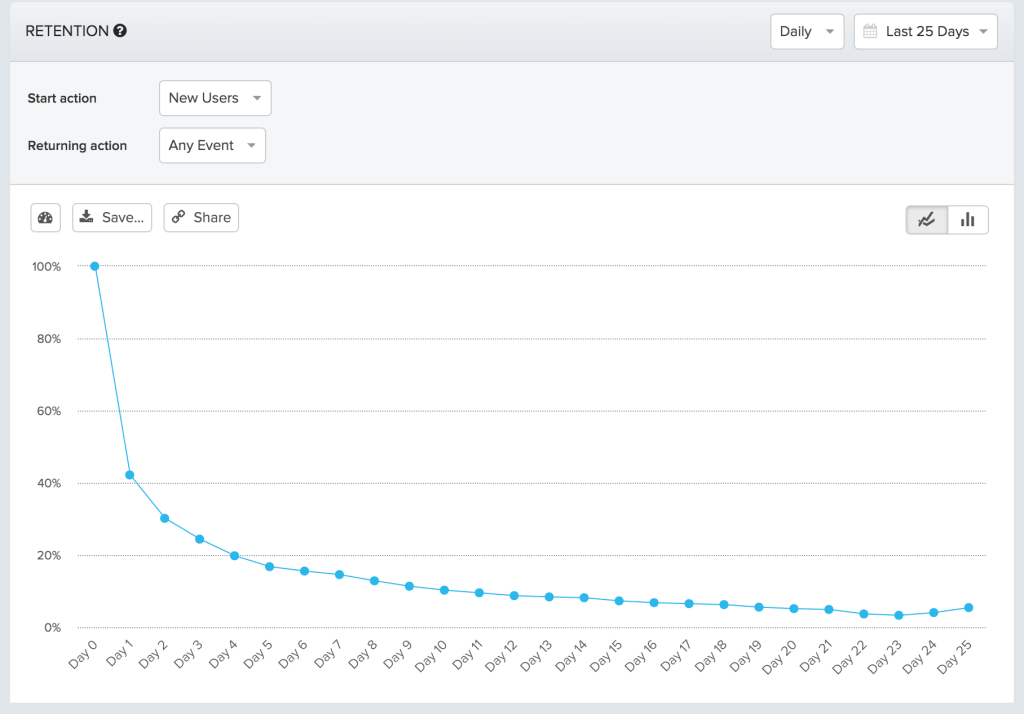Viewport: 1024px width, 714px height.
Task: Expand the Last 25 Days date range dropdown
Action: [925, 31]
